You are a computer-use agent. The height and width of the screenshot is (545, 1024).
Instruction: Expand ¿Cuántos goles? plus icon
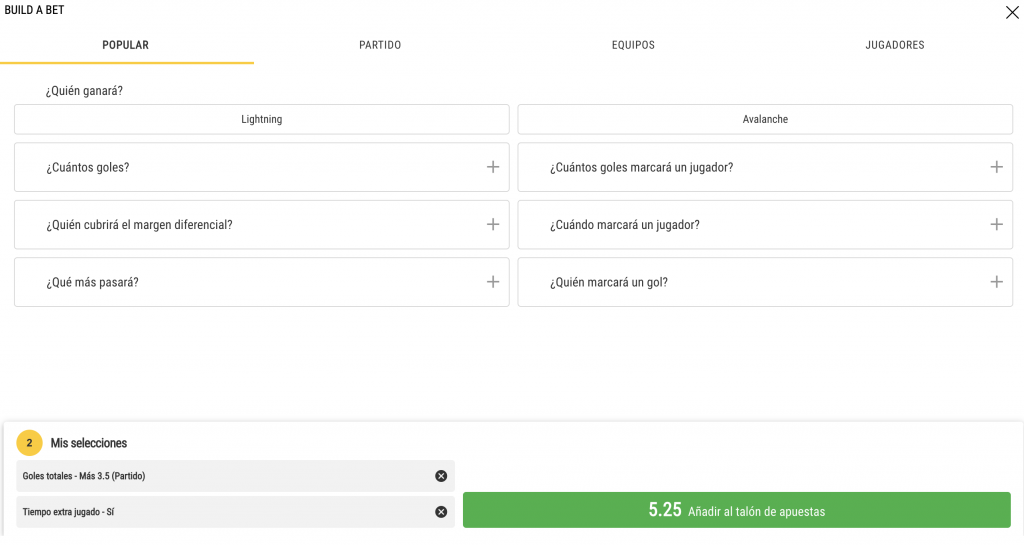coord(493,167)
